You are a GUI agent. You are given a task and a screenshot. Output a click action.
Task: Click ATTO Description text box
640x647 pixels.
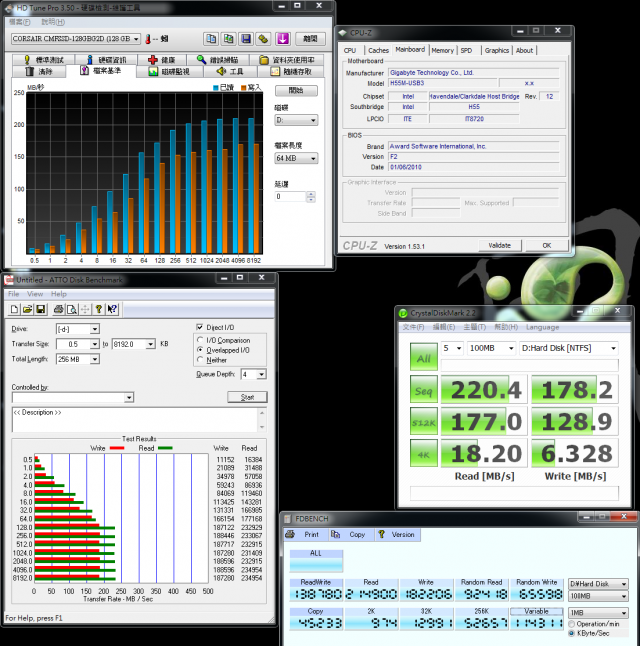pos(135,420)
